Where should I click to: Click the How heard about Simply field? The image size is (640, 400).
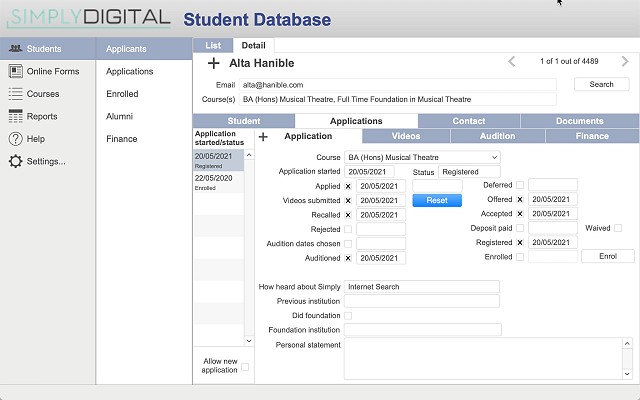point(422,287)
